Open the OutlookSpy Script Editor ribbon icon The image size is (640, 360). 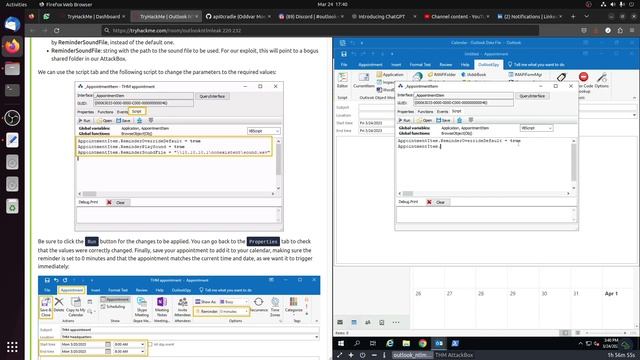tap(342, 80)
